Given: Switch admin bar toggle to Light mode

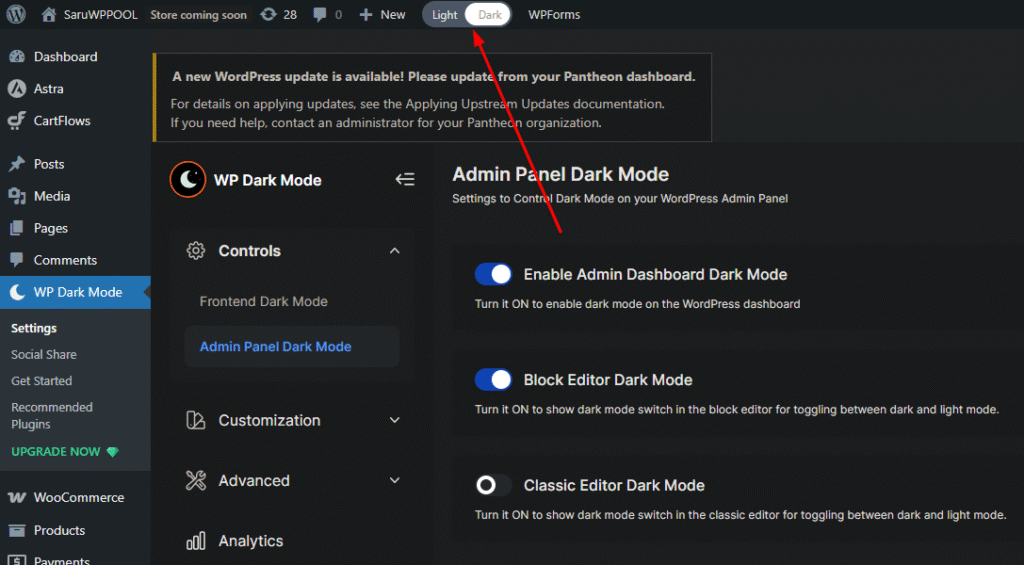Looking at the screenshot, I should point(445,14).
